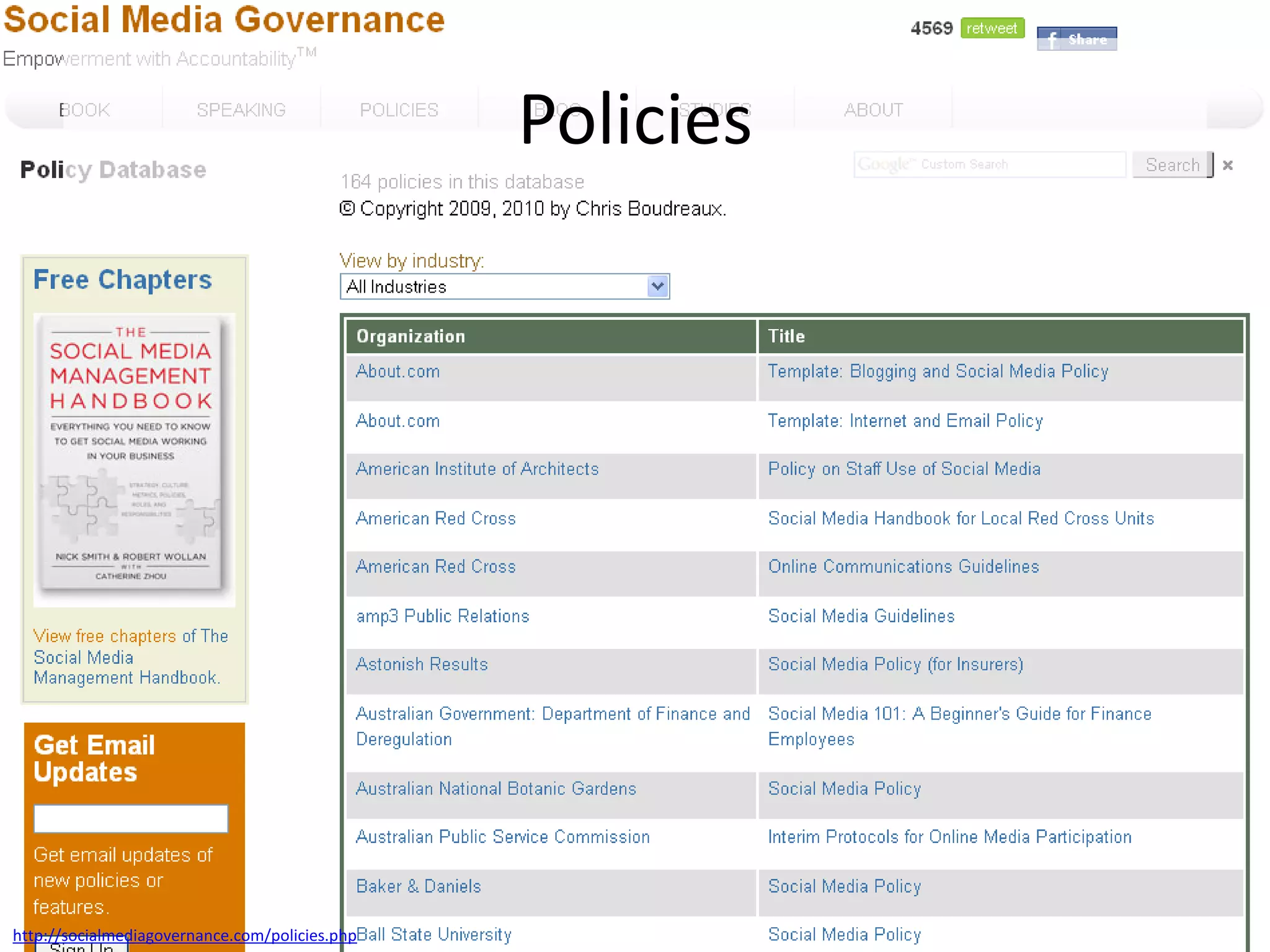This screenshot has height=952, width=1270.
Task: Open Social Media 101 Beginner's Guide link
Action: [x=960, y=726]
